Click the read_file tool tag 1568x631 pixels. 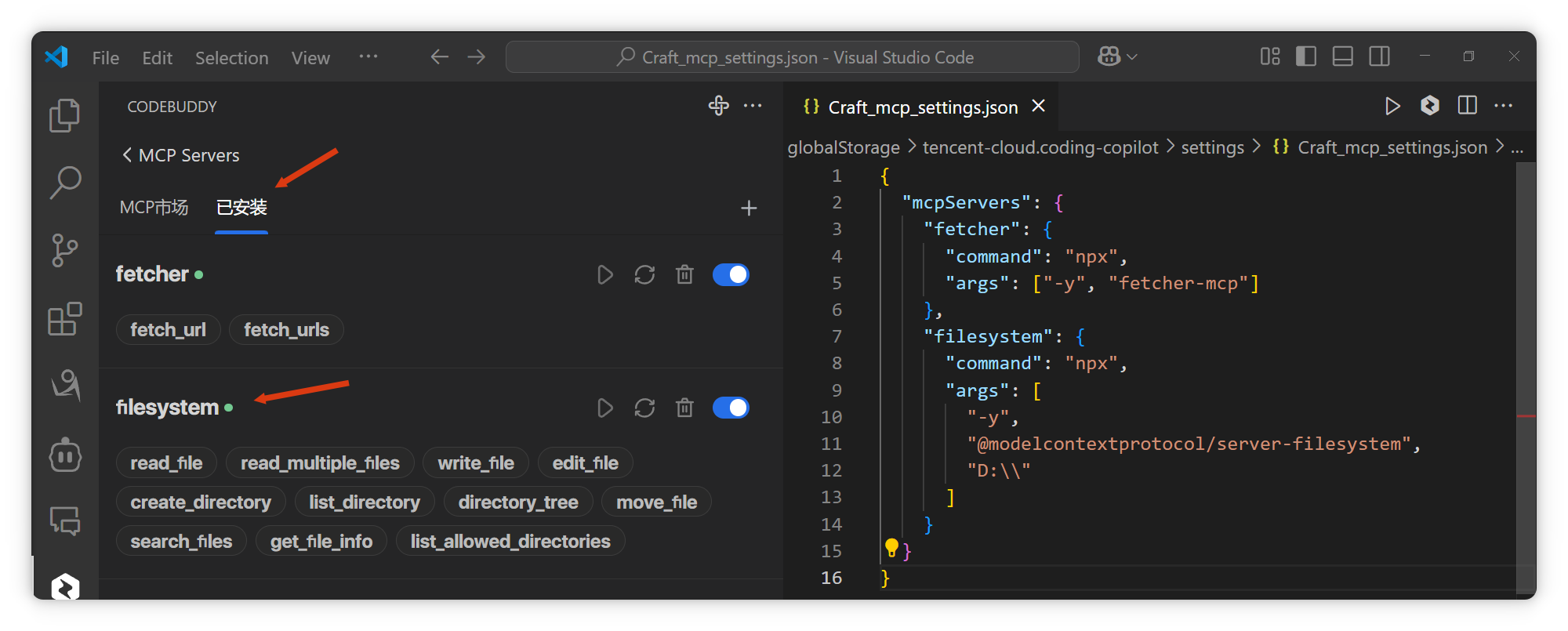166,463
